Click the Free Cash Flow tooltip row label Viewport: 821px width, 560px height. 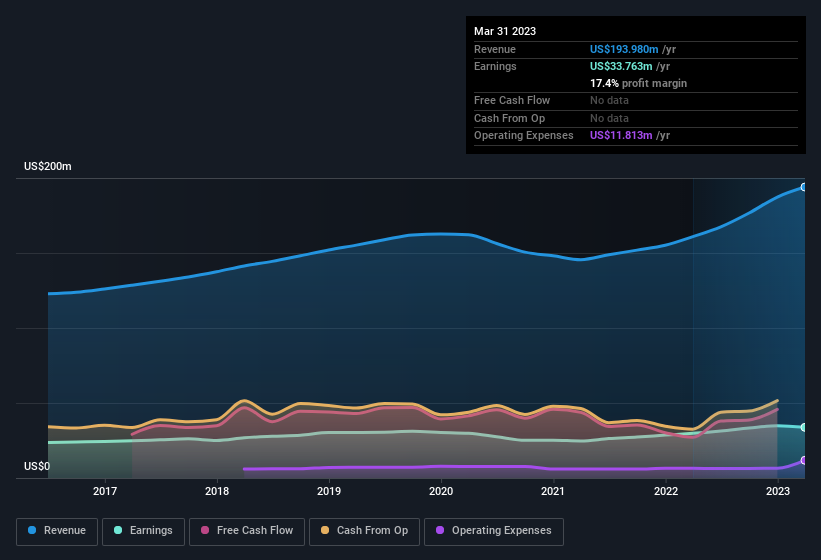click(x=512, y=100)
